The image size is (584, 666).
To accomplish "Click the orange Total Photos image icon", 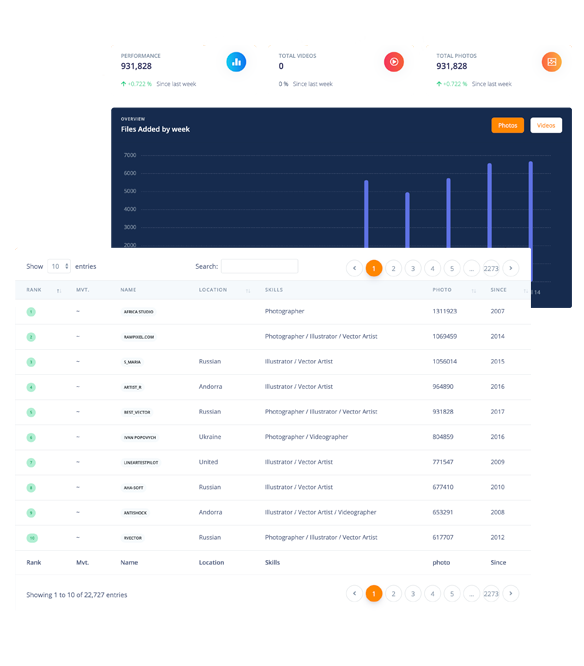I will pyautogui.click(x=551, y=62).
